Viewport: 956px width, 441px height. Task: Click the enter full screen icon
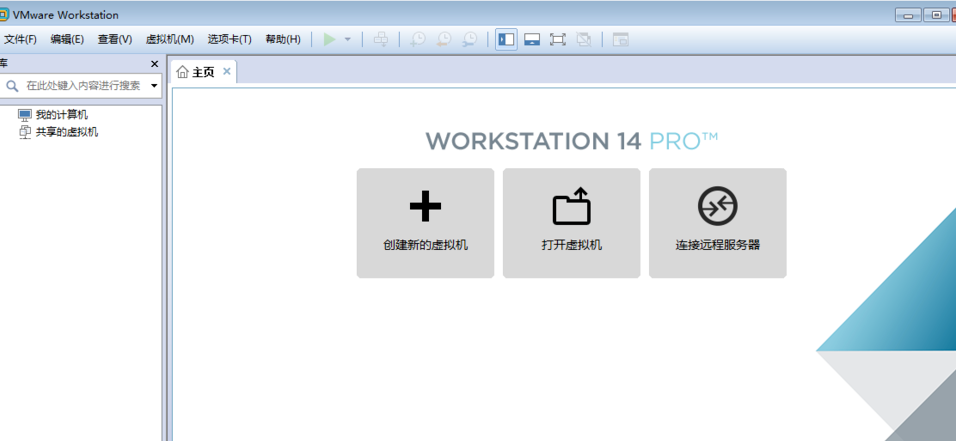558,40
